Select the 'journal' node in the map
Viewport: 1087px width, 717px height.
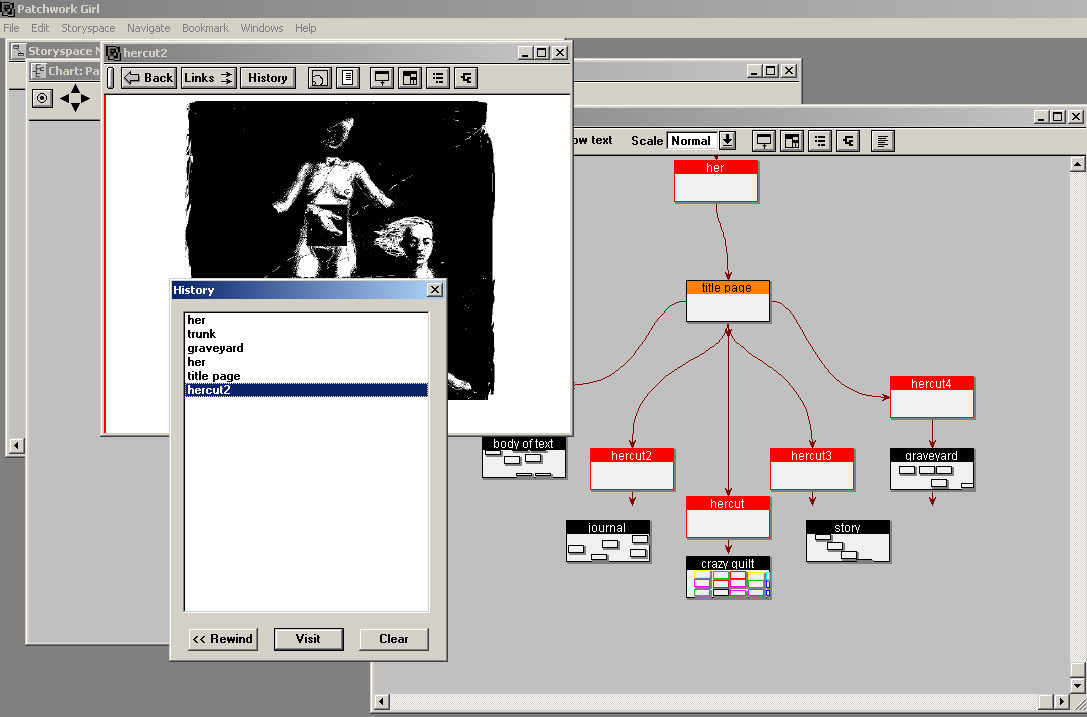608,541
